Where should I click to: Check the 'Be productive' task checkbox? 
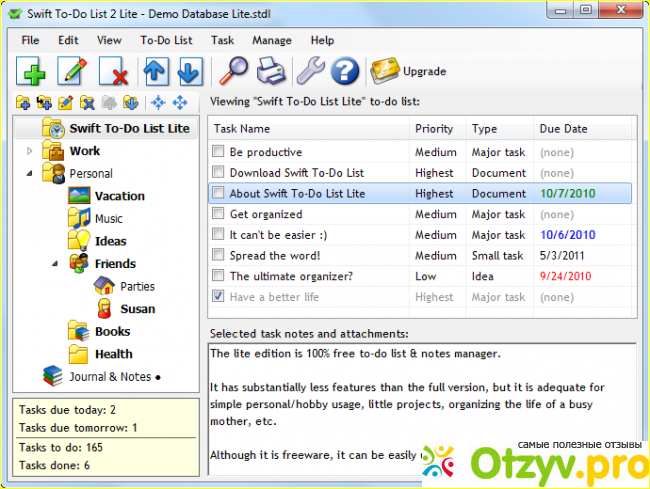(x=218, y=152)
